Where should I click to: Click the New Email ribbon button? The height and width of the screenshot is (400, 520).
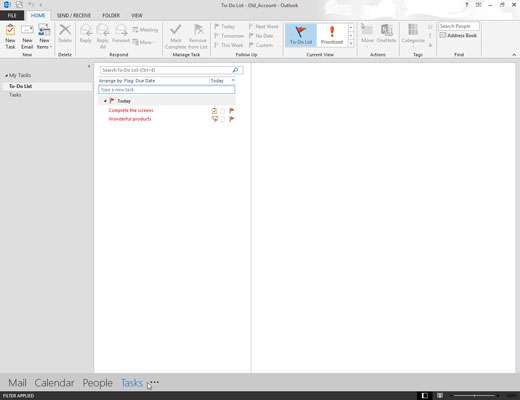click(x=27, y=36)
